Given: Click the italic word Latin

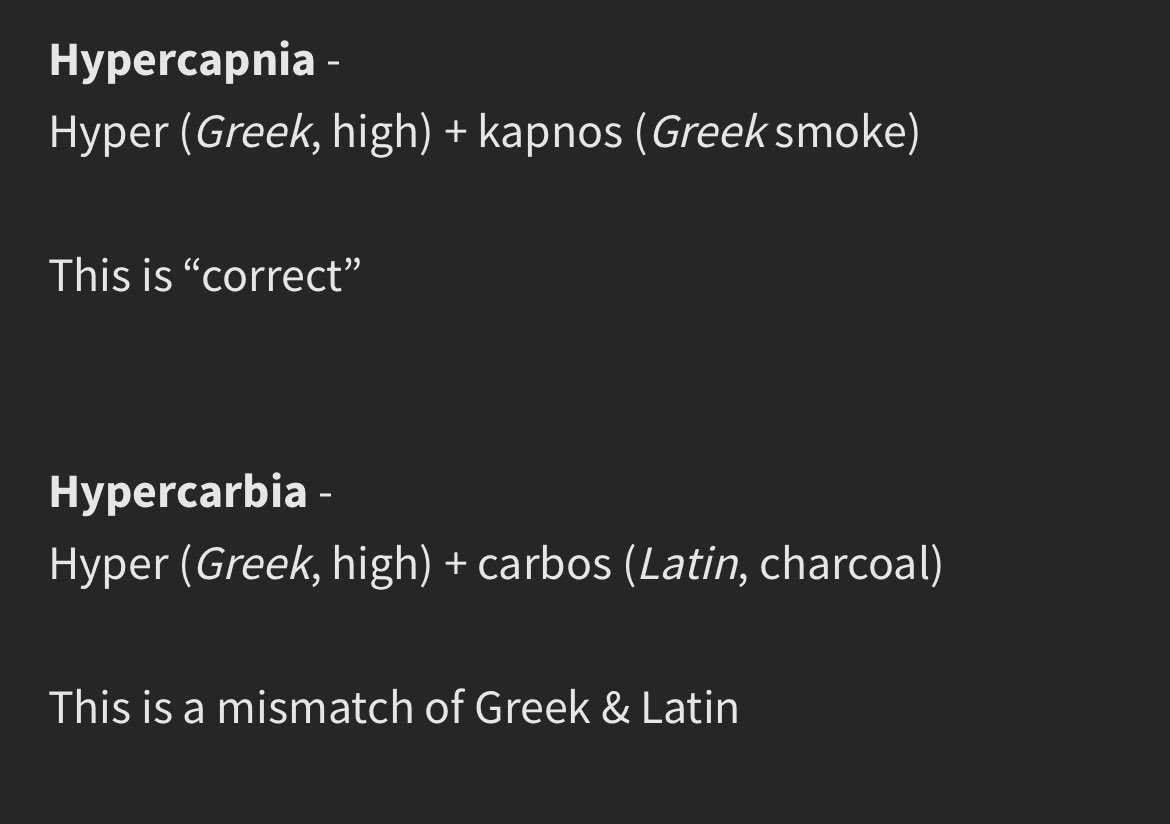Looking at the screenshot, I should [688, 564].
